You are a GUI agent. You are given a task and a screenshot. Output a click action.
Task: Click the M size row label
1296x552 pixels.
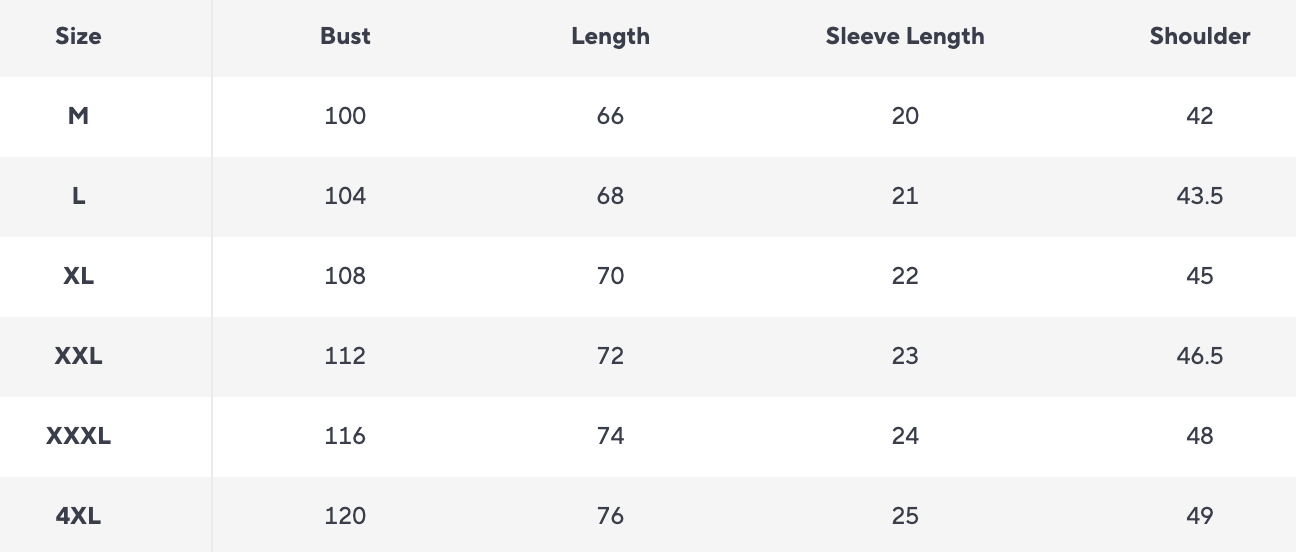(78, 116)
